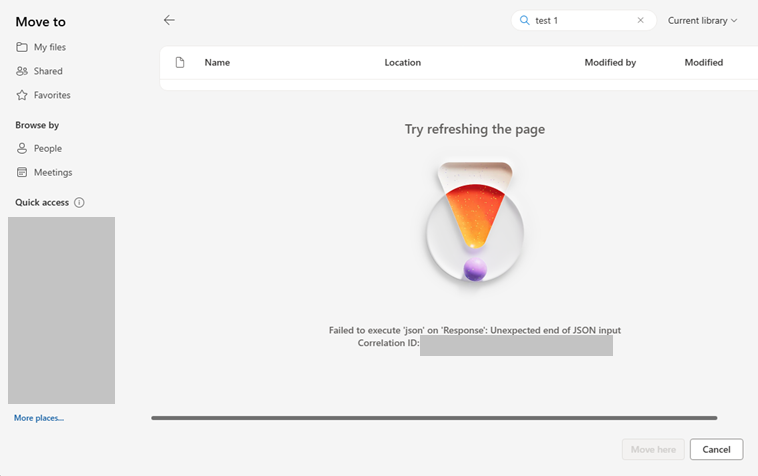Click the Correlation ID label
This screenshot has width=758, height=476.
click(x=388, y=343)
